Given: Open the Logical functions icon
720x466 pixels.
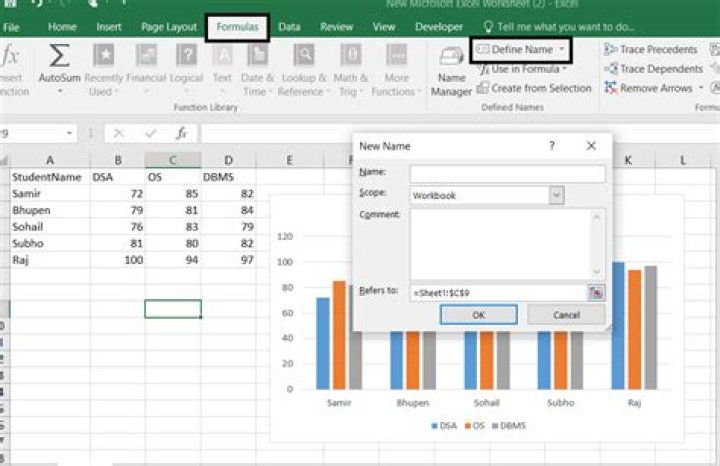Looking at the screenshot, I should click(186, 56).
